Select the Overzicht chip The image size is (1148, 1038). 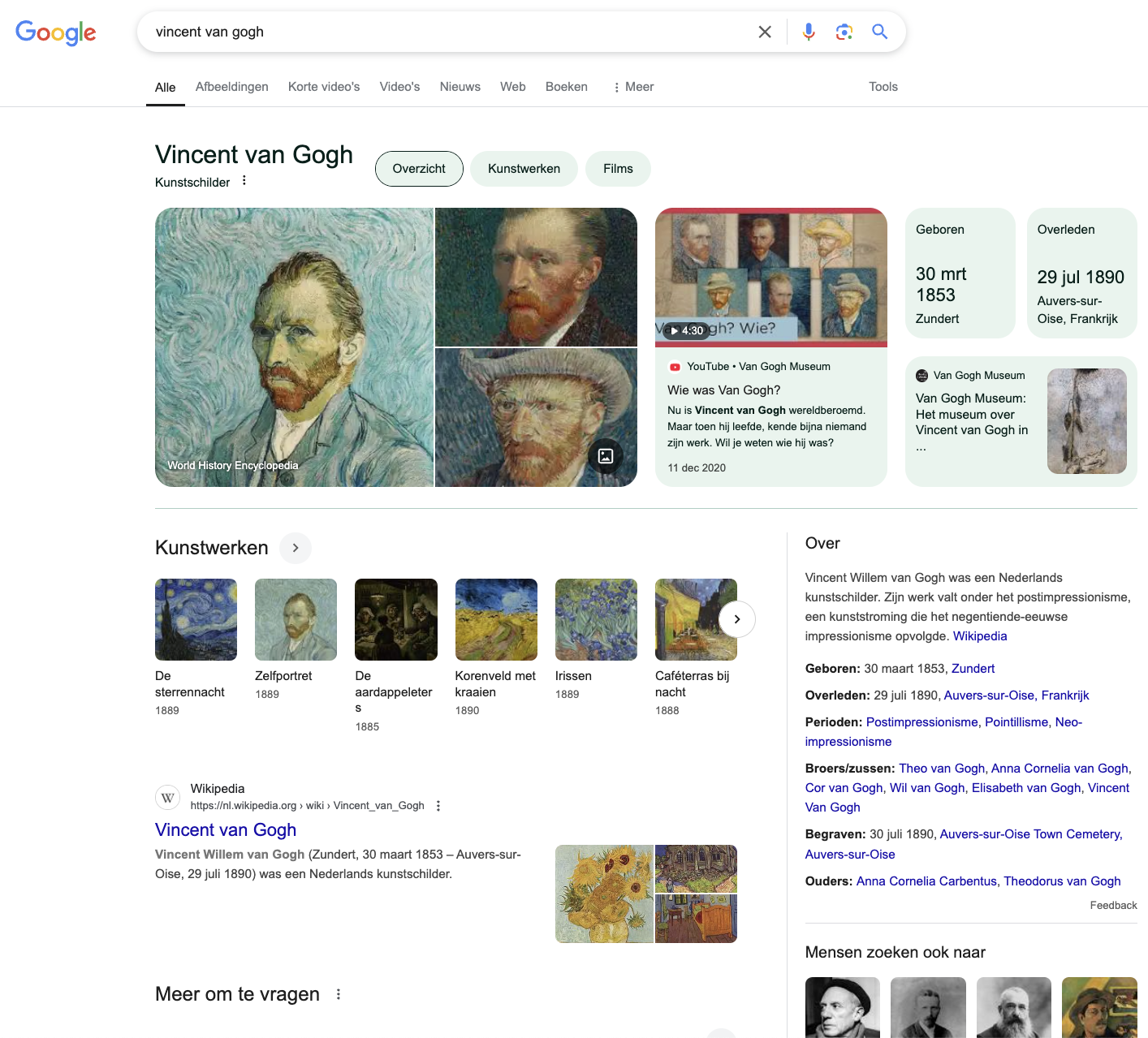(x=419, y=169)
